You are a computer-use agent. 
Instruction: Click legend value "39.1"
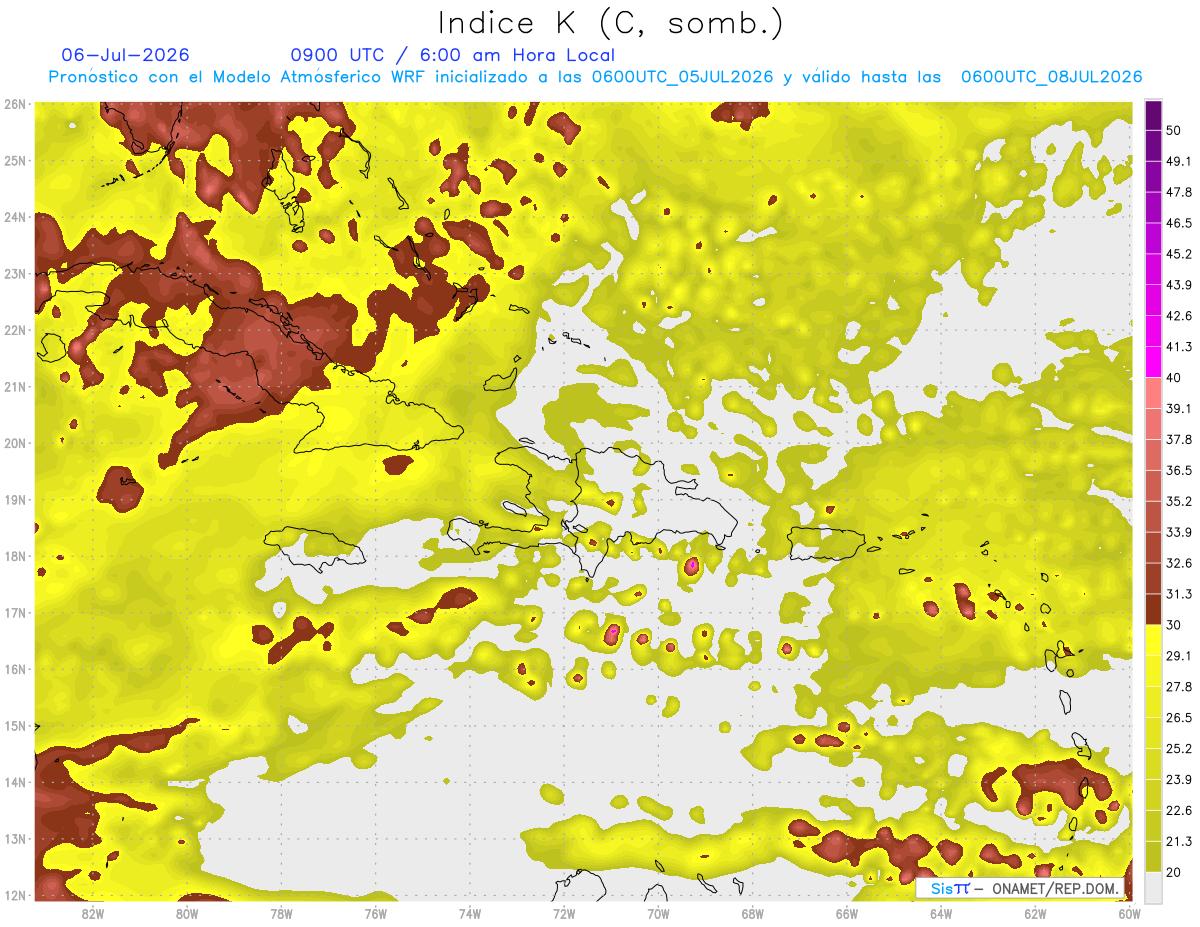1178,409
